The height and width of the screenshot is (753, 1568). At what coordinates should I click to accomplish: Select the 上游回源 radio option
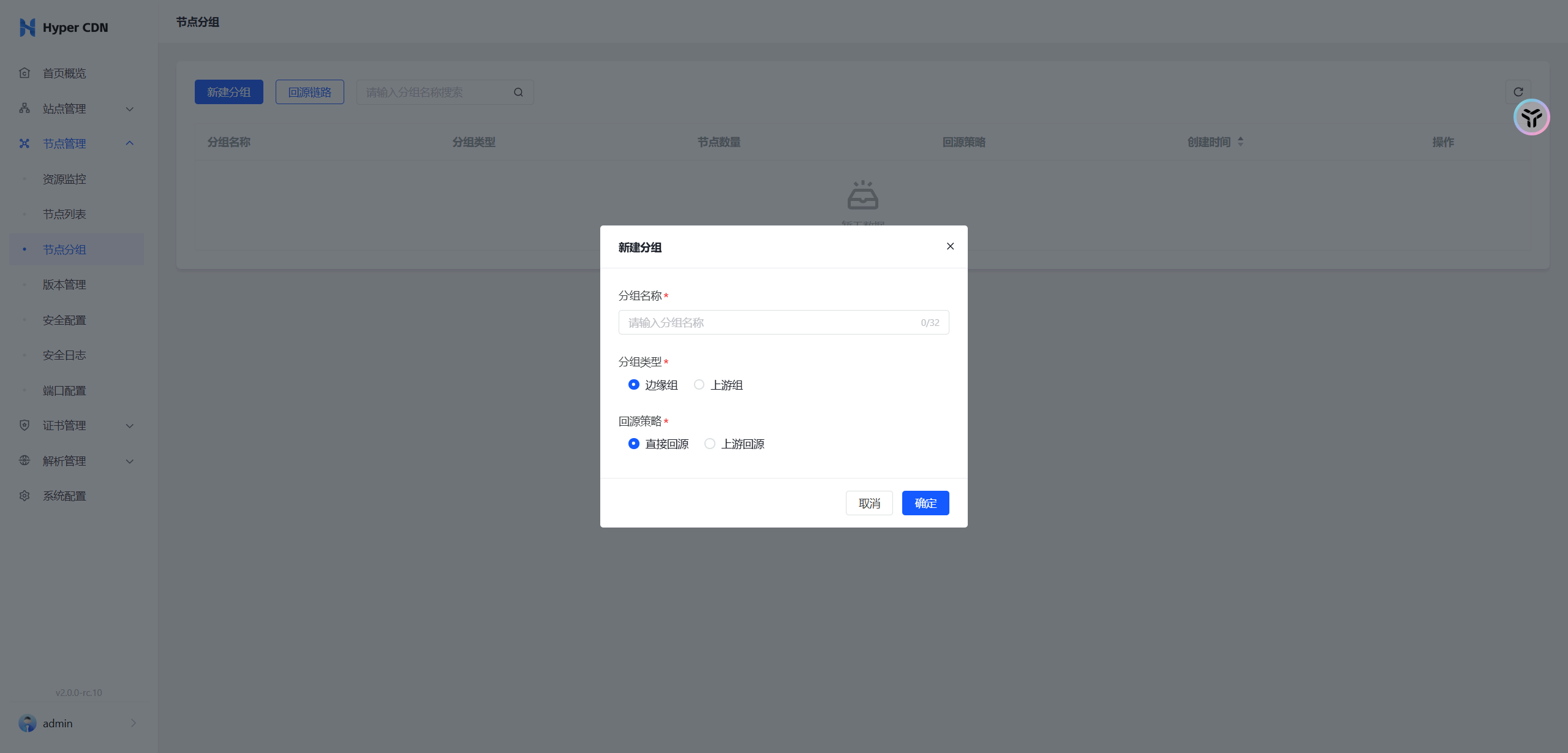[710, 444]
